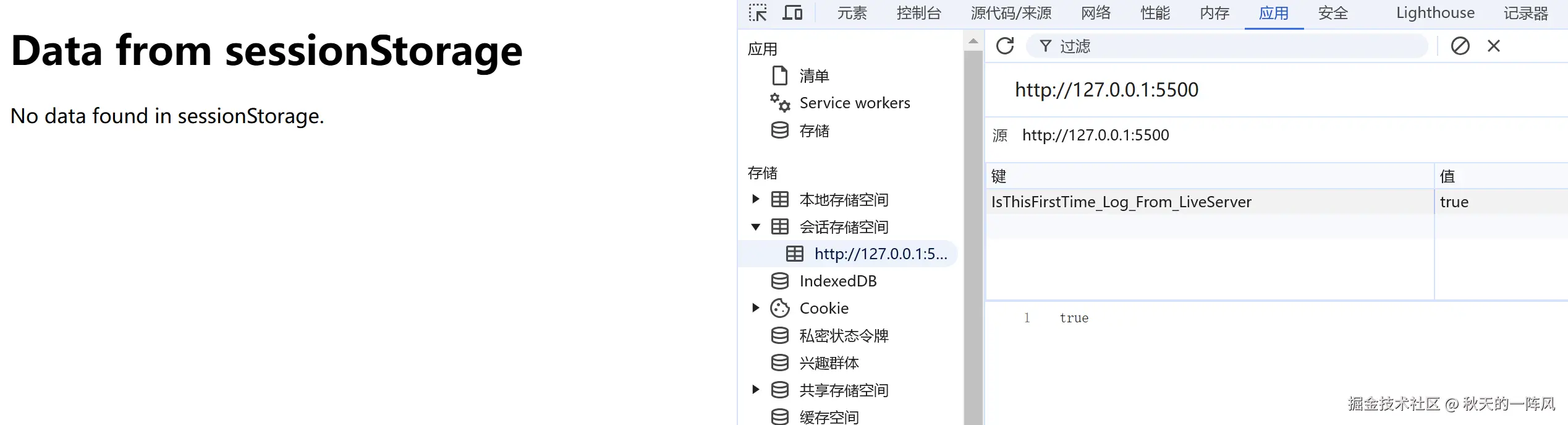
Task: Select Cookie in the sidebar
Action: (824, 308)
